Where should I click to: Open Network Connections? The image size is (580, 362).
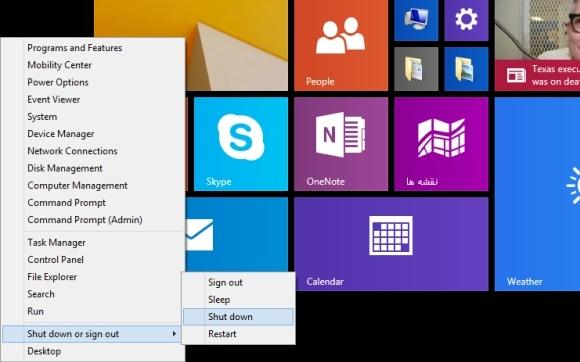pyautogui.click(x=72, y=151)
